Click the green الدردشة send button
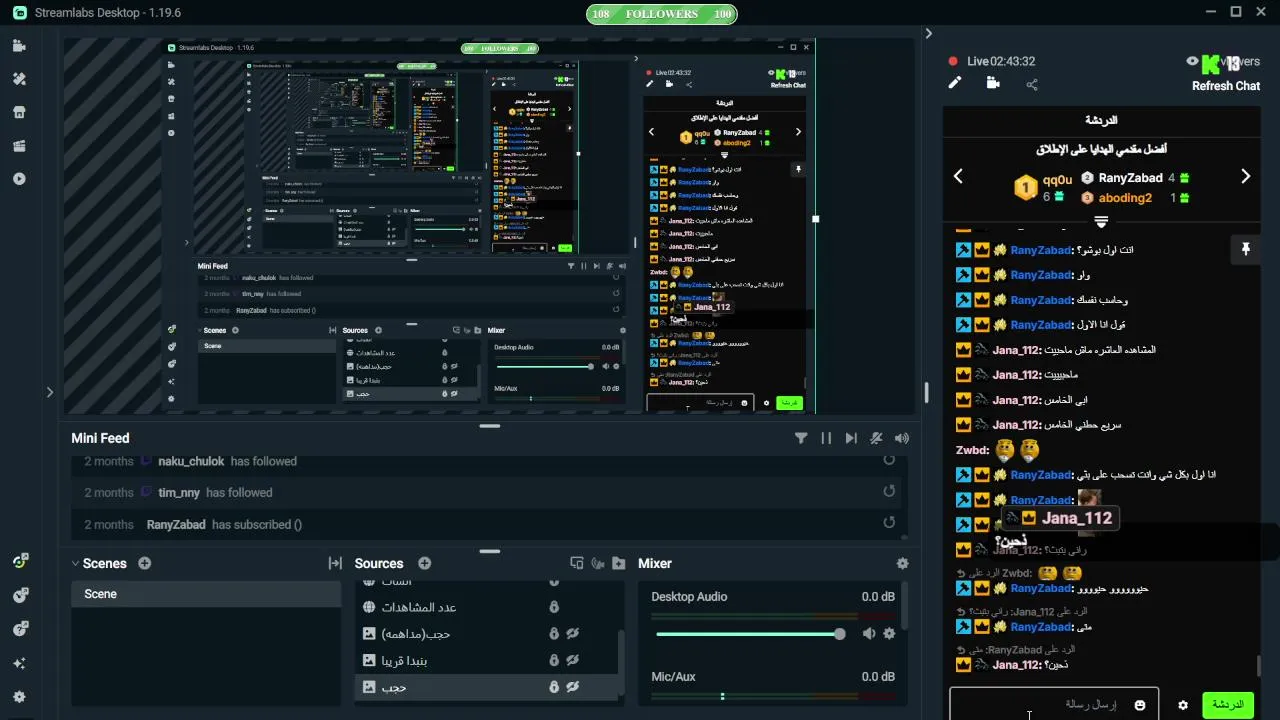The width and height of the screenshot is (1280, 720). pos(1227,705)
